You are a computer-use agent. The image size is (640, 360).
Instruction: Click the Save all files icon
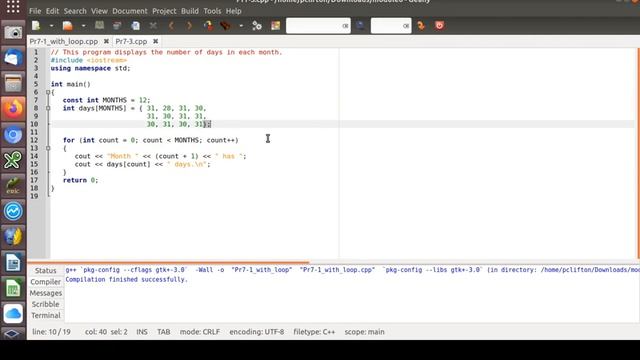pos(117,26)
